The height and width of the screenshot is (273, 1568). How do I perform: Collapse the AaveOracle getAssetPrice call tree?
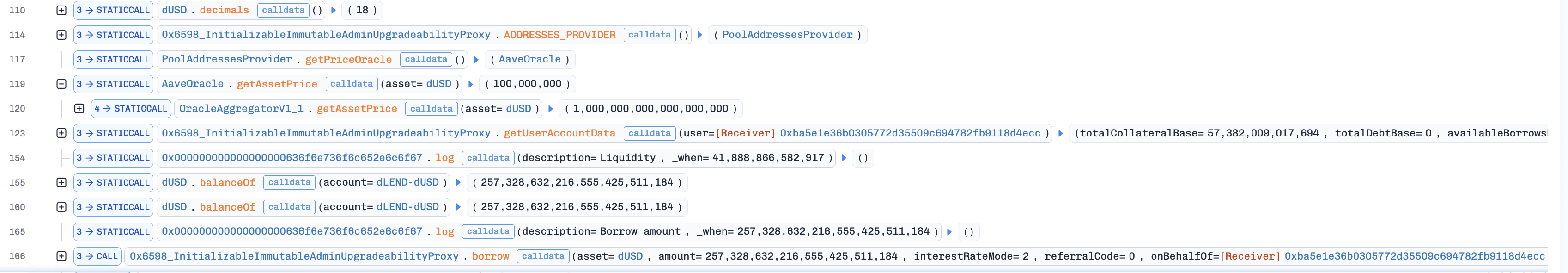(61, 84)
